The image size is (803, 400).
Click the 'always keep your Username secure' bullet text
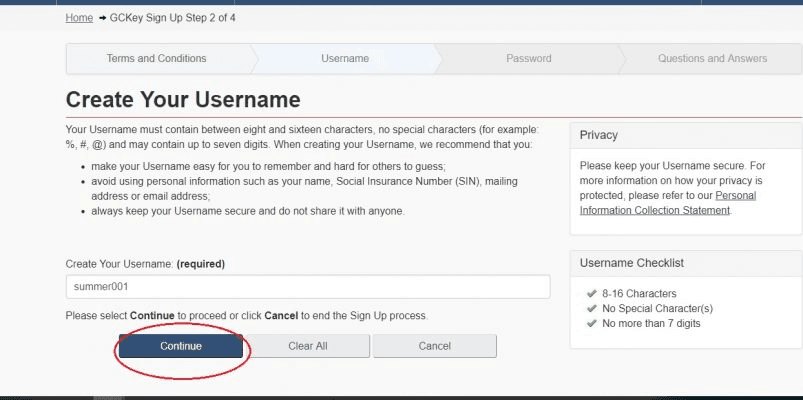[247, 211]
